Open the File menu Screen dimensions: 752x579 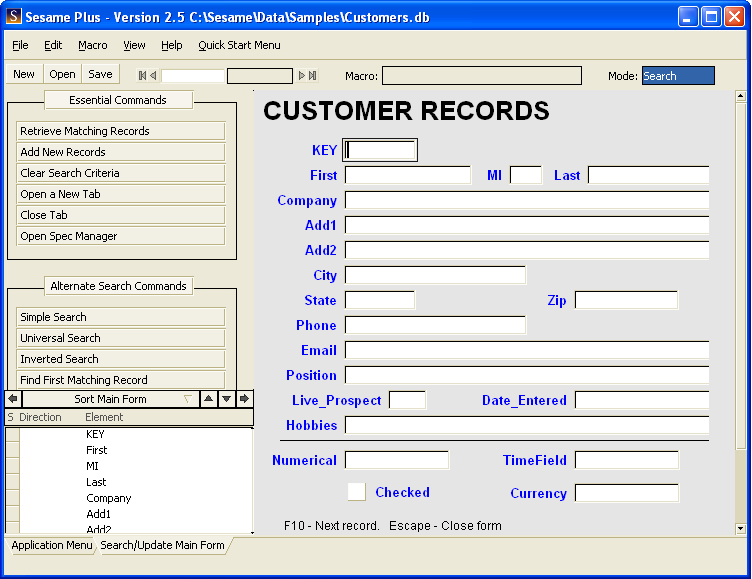(20, 45)
